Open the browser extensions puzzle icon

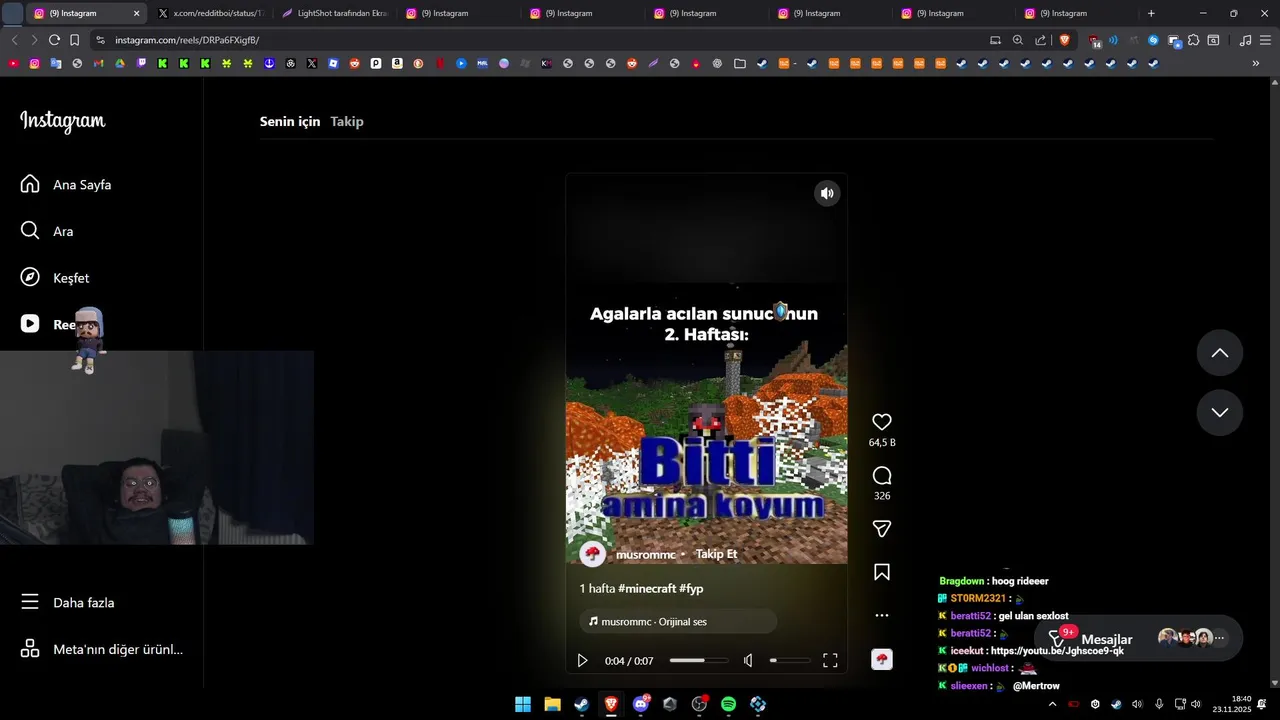coord(1193,40)
